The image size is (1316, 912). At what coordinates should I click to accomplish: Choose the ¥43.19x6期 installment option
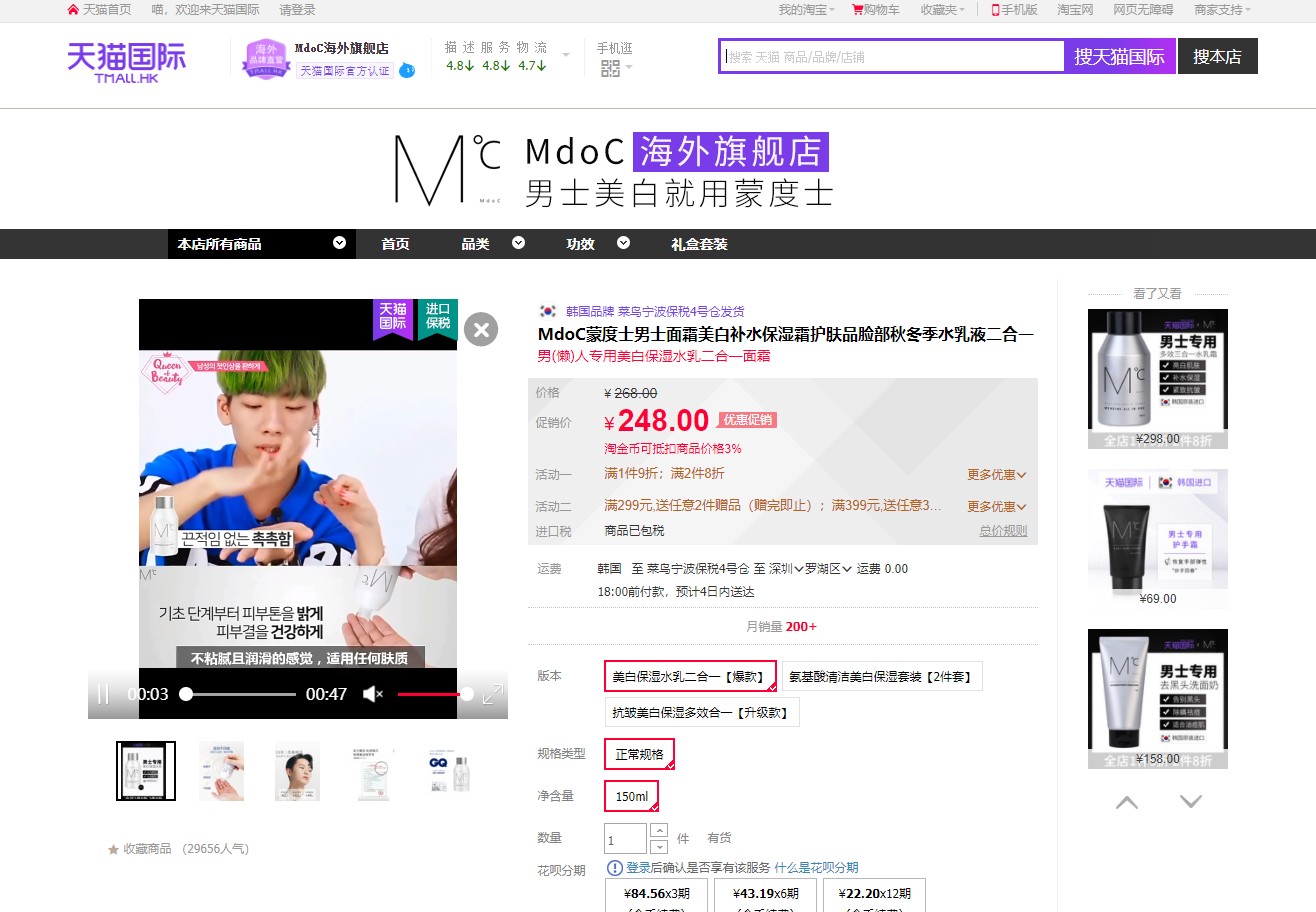pos(765,895)
